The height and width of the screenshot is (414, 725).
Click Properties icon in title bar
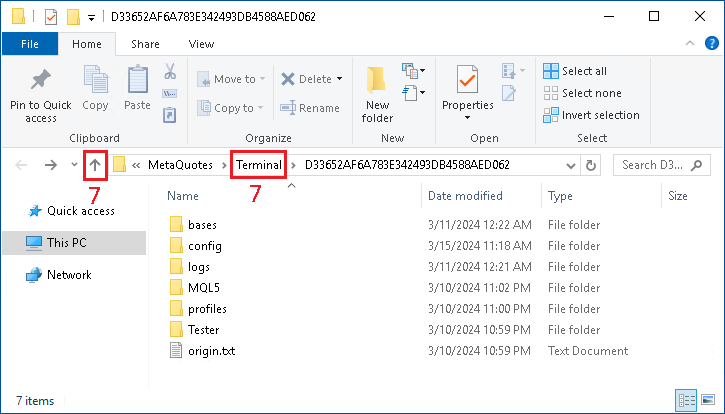pos(51,17)
